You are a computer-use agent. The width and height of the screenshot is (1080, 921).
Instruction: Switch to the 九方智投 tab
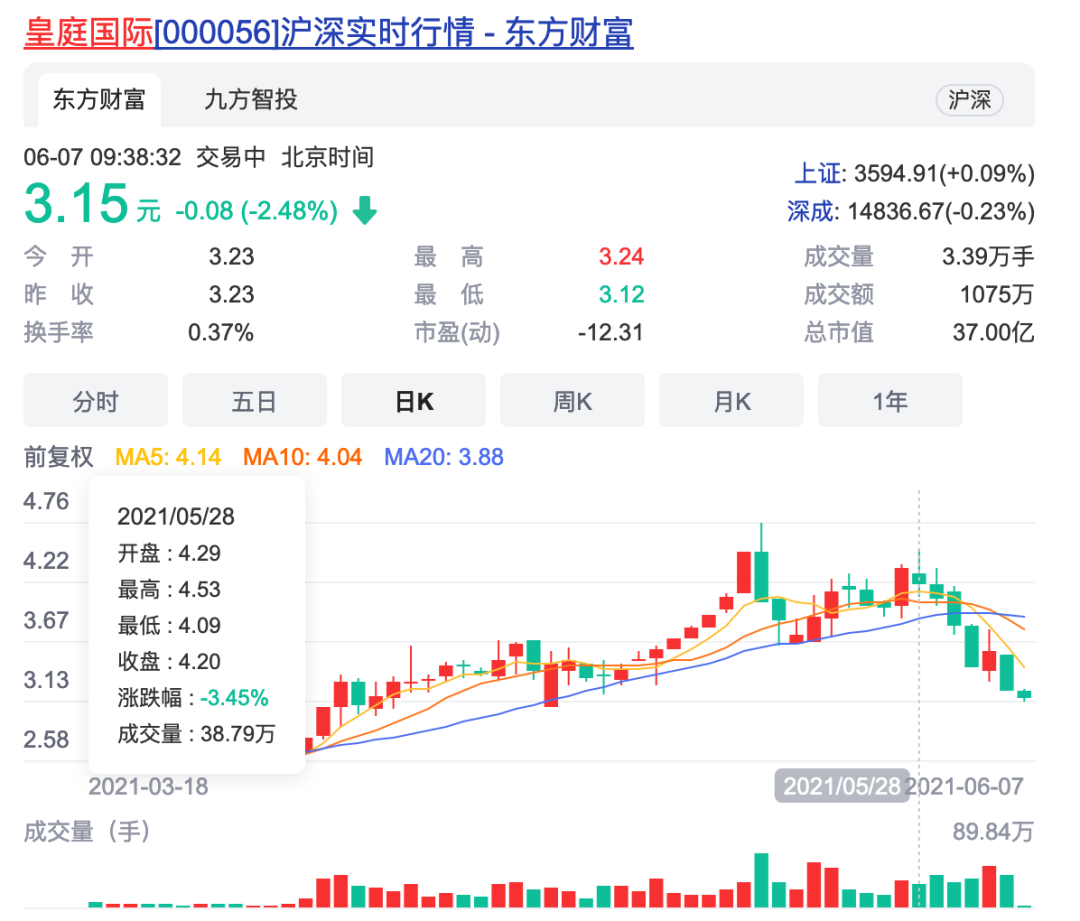pyautogui.click(x=251, y=100)
